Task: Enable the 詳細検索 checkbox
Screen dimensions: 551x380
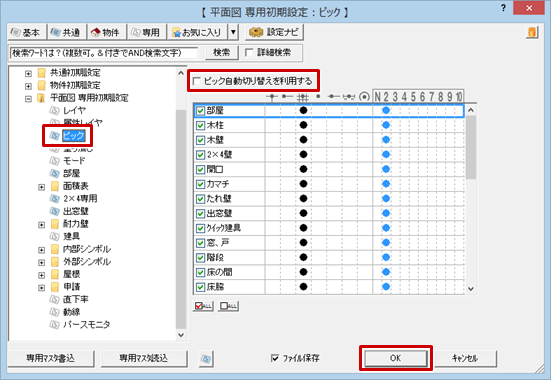Action: 249,53
